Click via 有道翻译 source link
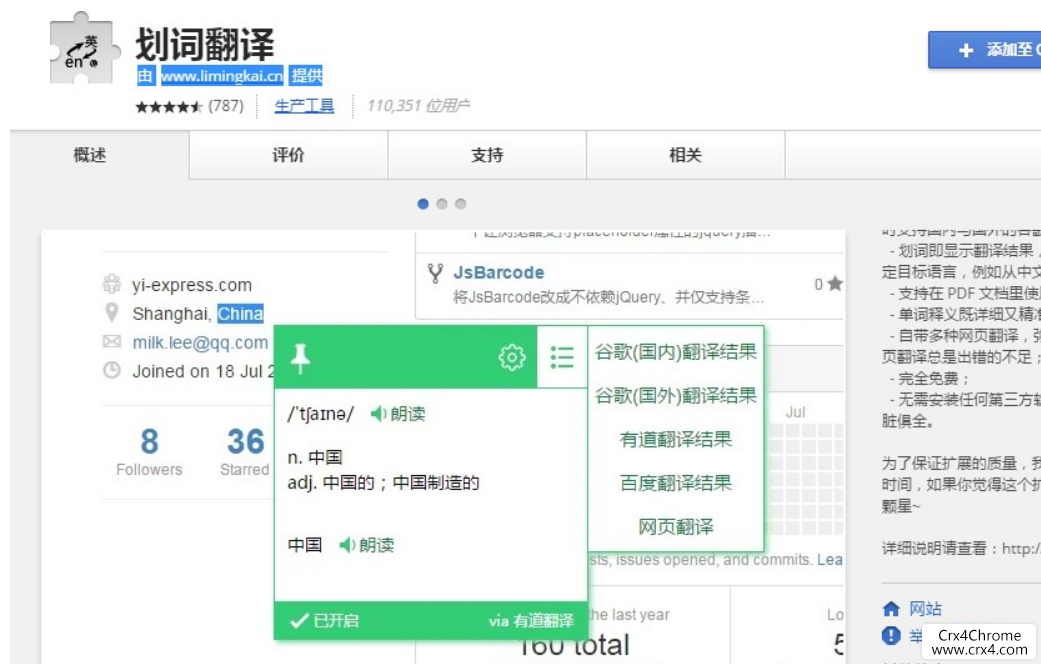The image size is (1041, 664). 531,621
